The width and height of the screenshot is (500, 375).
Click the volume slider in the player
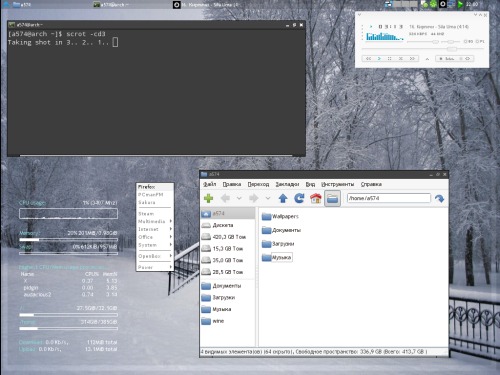[423, 42]
